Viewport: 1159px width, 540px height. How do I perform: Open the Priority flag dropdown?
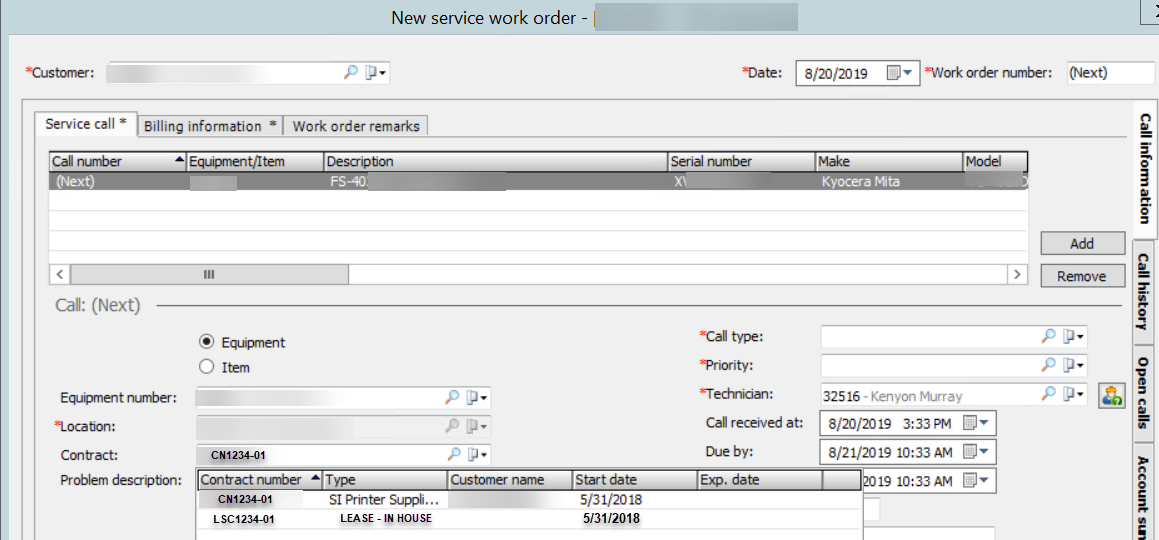[1075, 365]
